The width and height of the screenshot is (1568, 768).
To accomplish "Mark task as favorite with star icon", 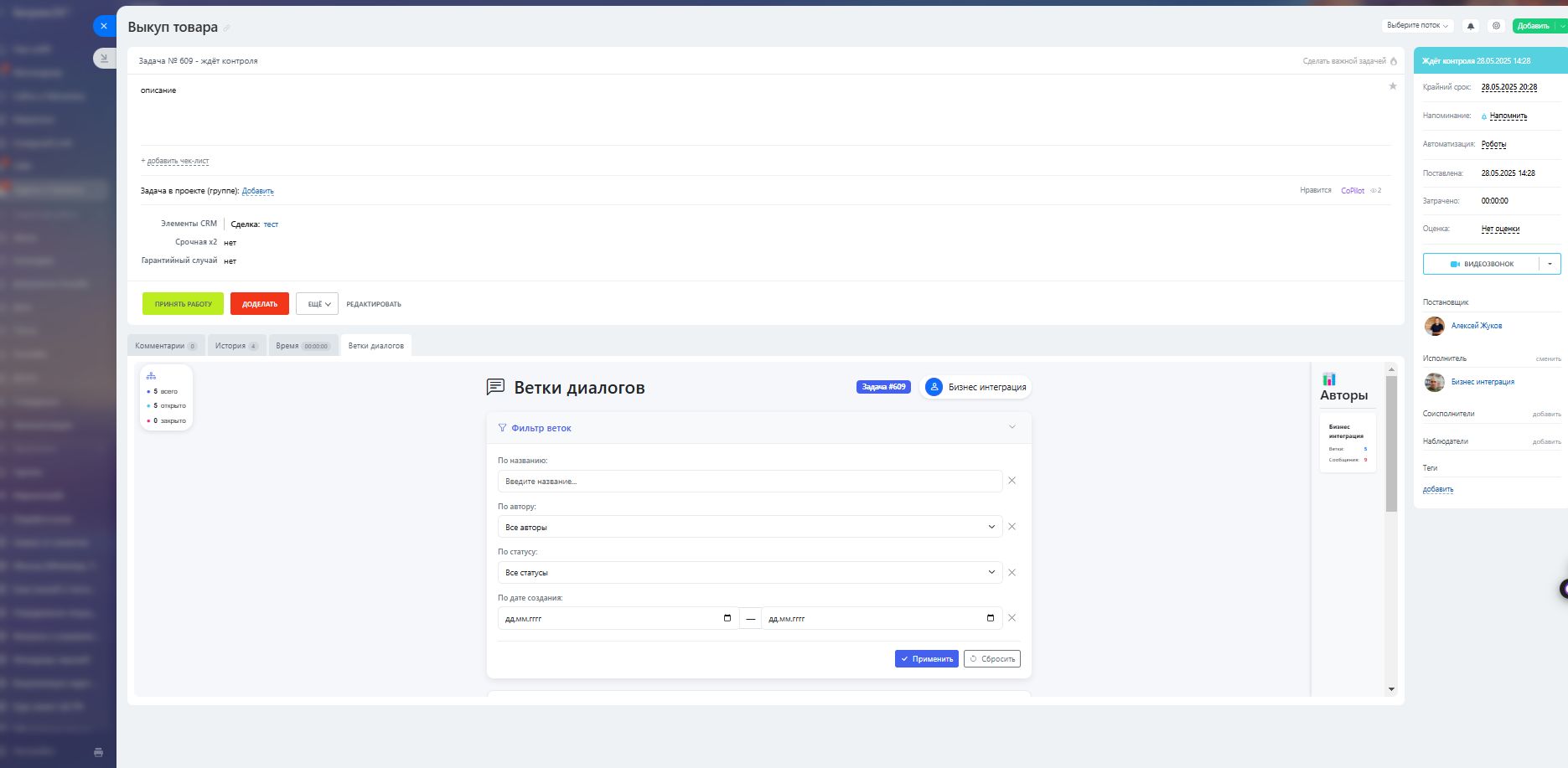I will (1393, 86).
